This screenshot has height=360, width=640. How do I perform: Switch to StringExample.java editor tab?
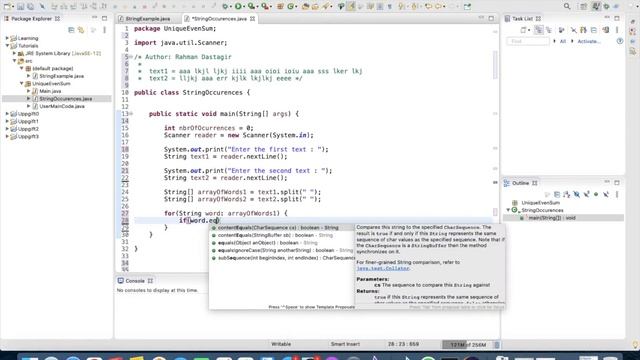[148, 19]
